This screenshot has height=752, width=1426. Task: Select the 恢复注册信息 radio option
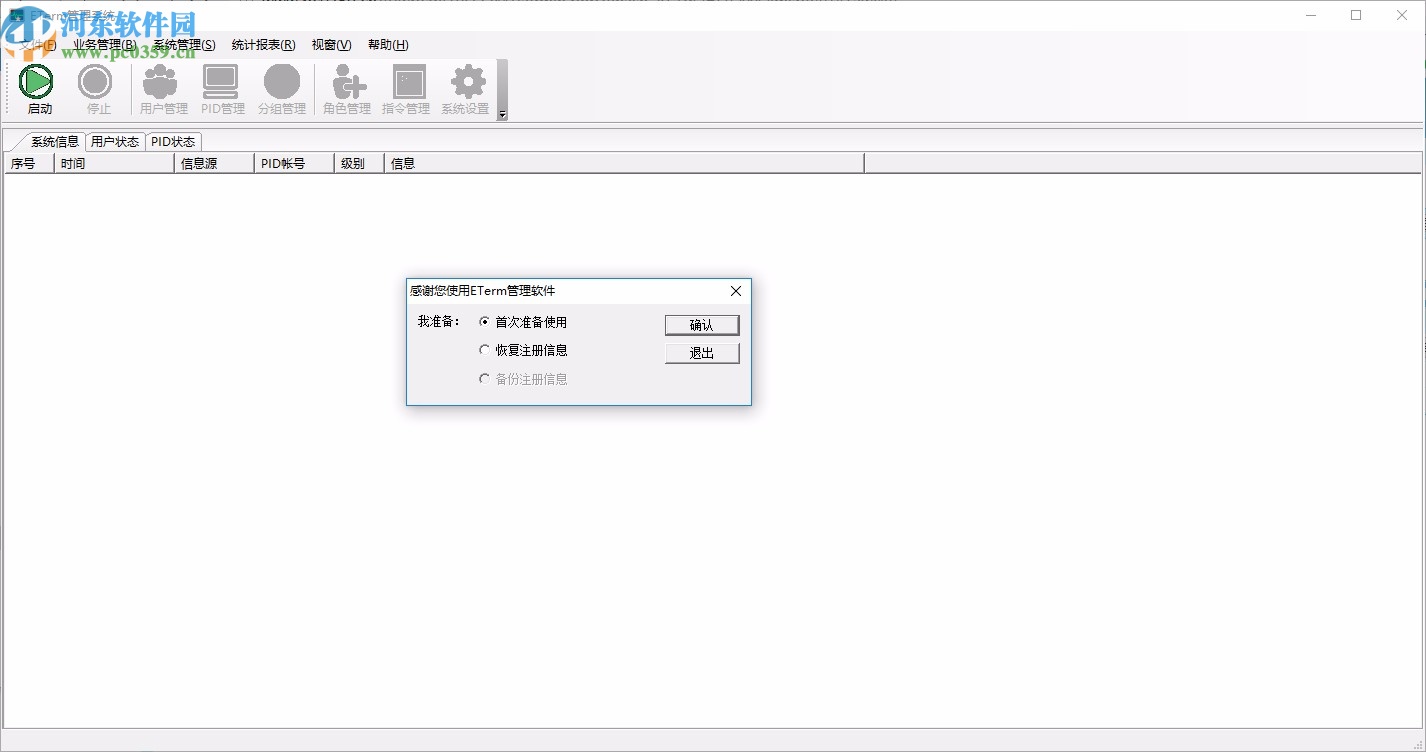pyautogui.click(x=485, y=350)
